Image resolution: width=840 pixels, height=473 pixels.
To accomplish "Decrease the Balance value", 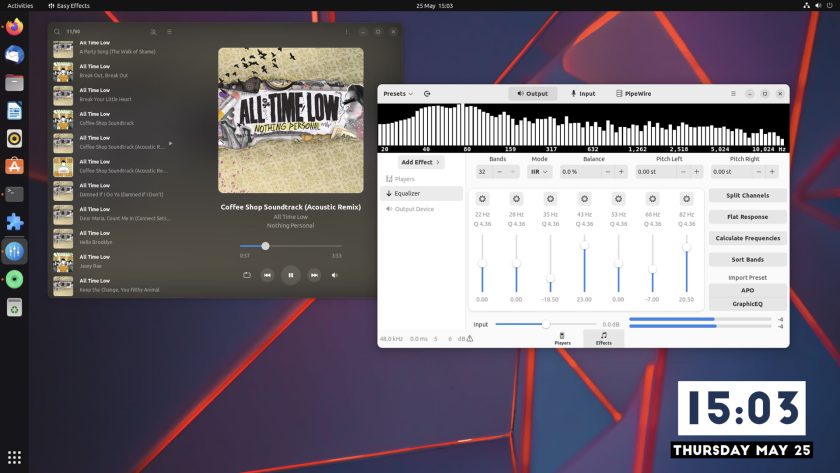I will pos(608,172).
